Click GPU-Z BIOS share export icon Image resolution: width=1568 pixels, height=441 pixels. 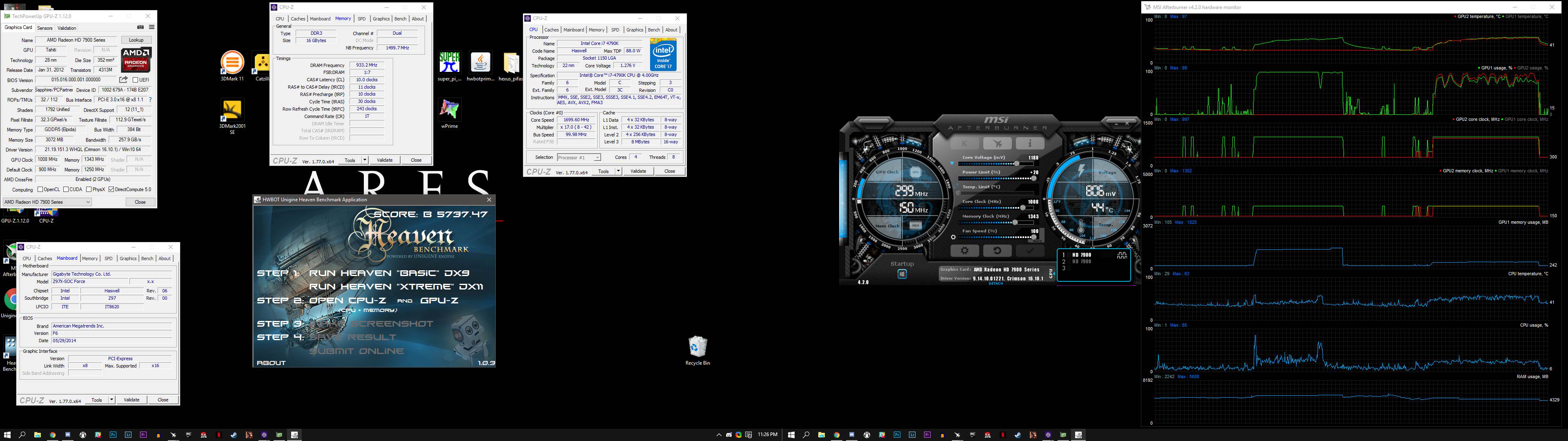tap(124, 80)
